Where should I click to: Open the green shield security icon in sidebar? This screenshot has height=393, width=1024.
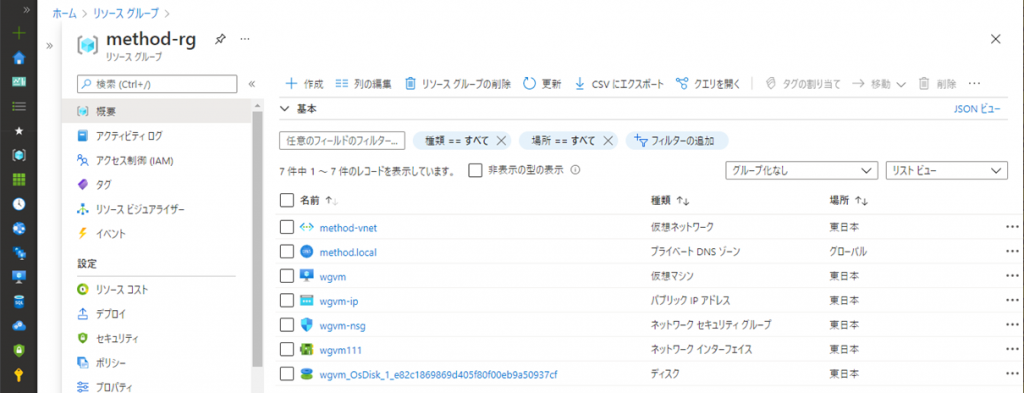(x=19, y=350)
